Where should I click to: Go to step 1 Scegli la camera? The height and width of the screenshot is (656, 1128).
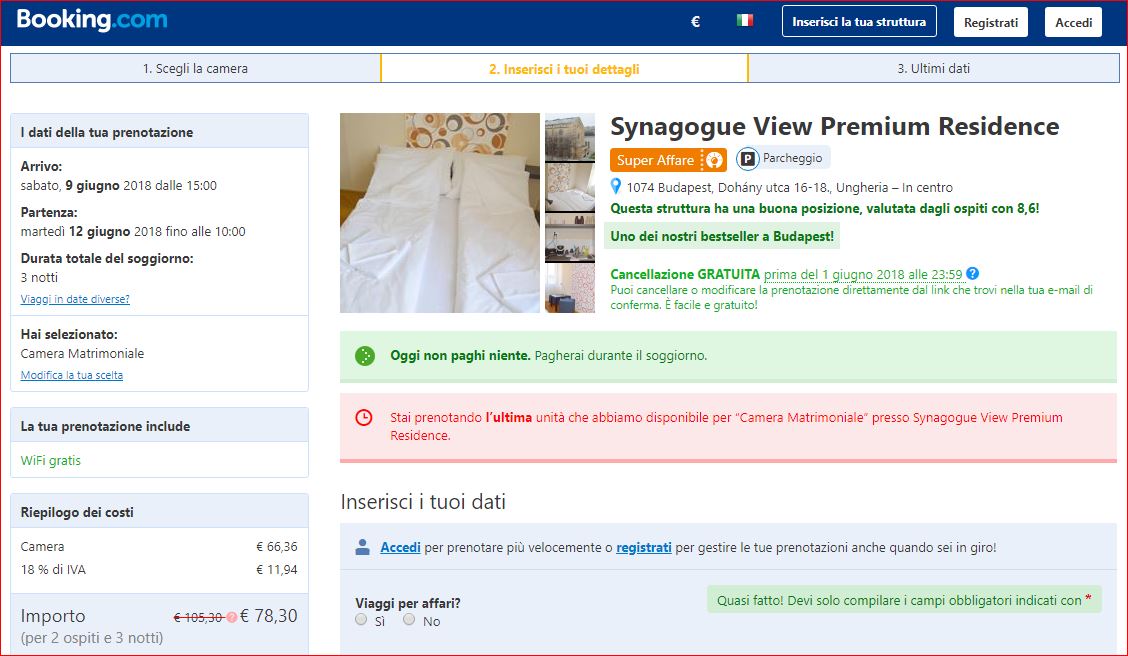tap(195, 68)
